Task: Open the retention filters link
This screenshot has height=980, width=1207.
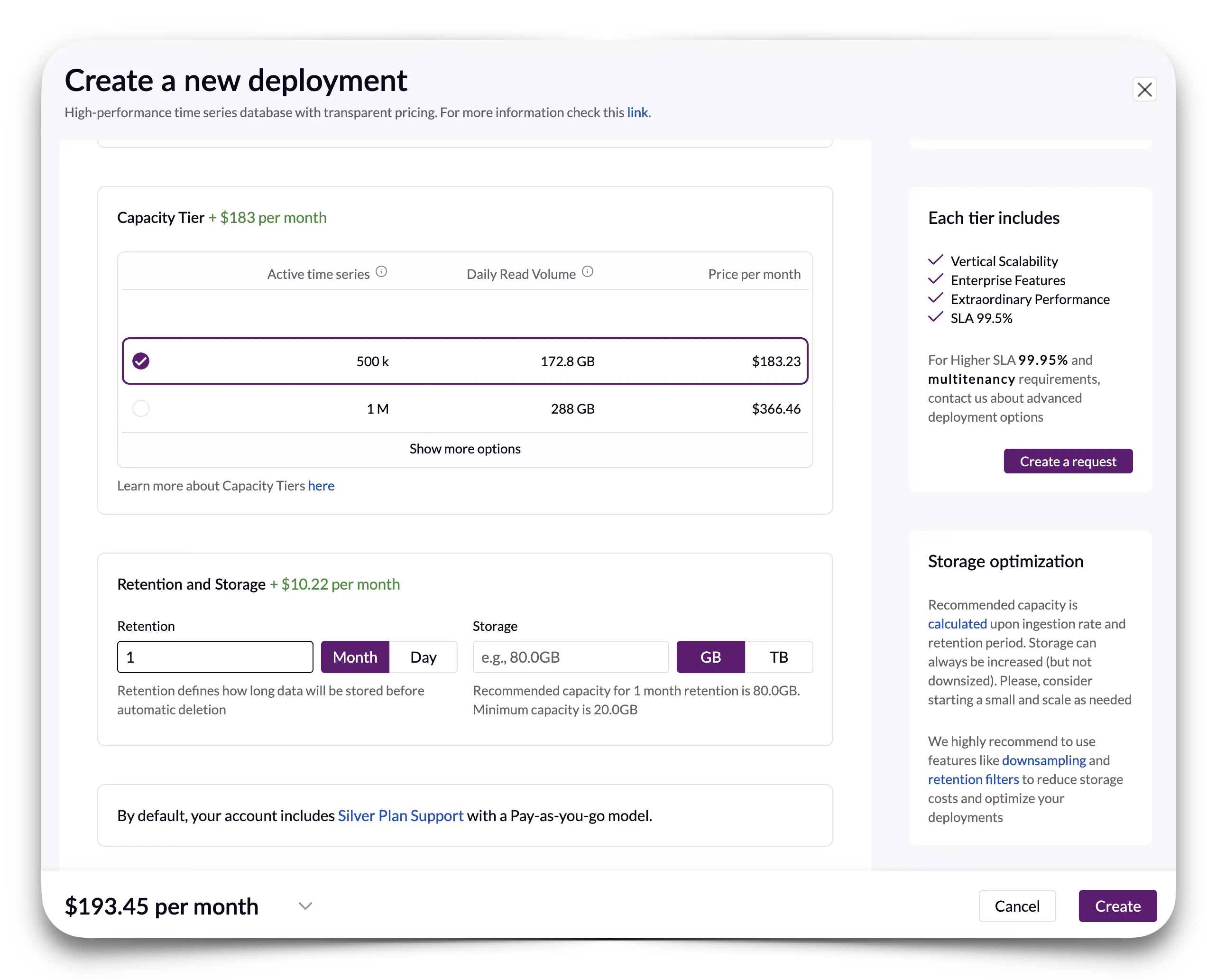Action: click(973, 780)
